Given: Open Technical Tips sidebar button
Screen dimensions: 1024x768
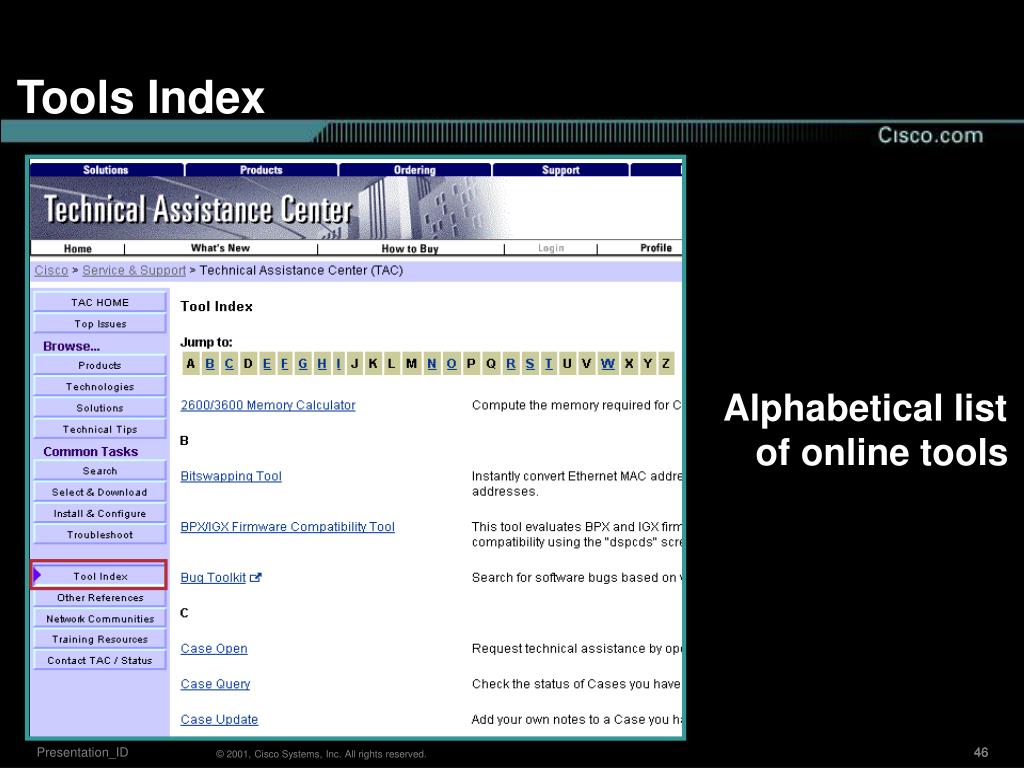Looking at the screenshot, I should 100,429.
